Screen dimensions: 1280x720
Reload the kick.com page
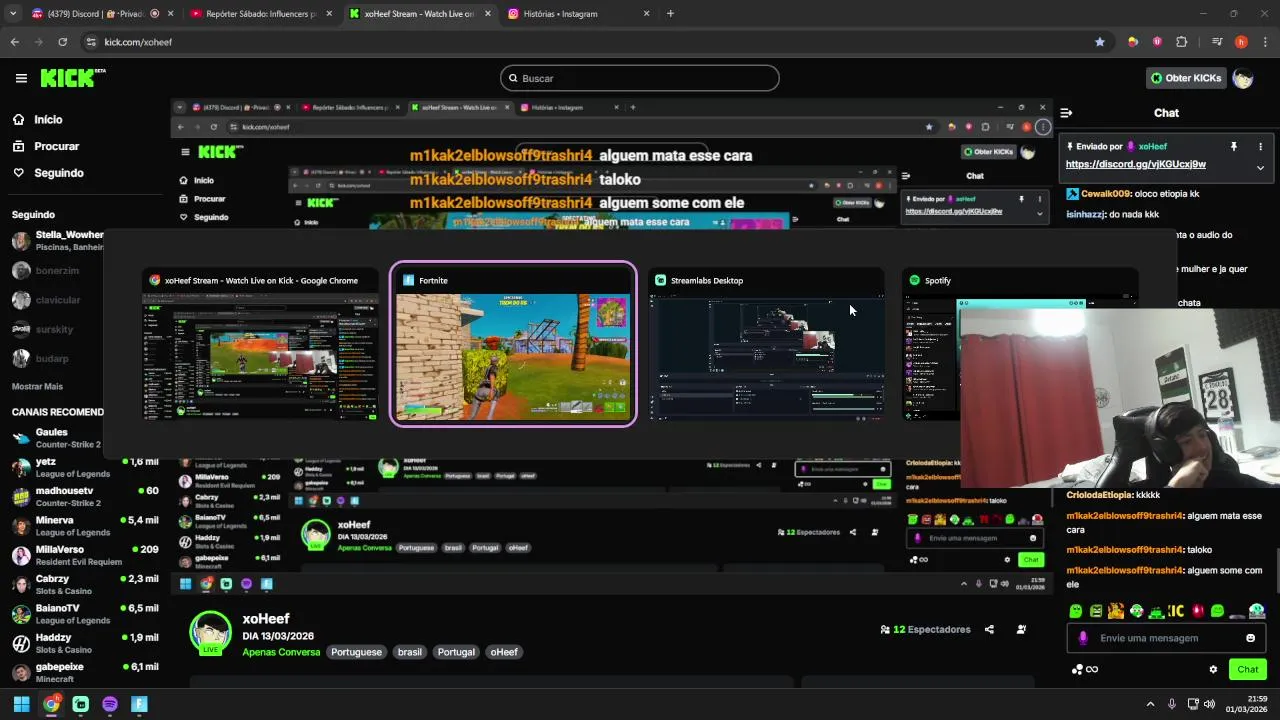tap(62, 42)
